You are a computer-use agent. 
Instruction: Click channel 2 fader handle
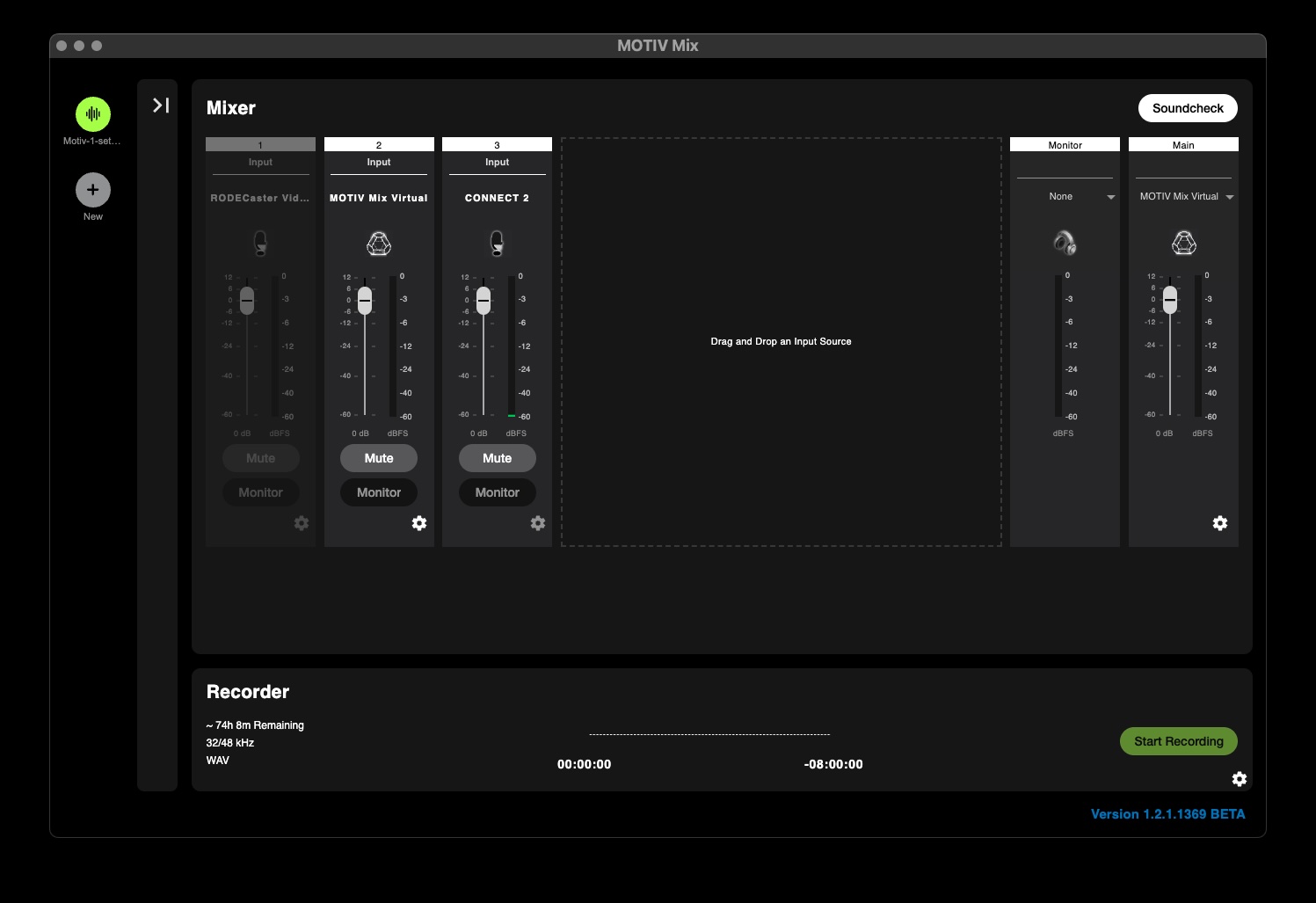(x=365, y=300)
